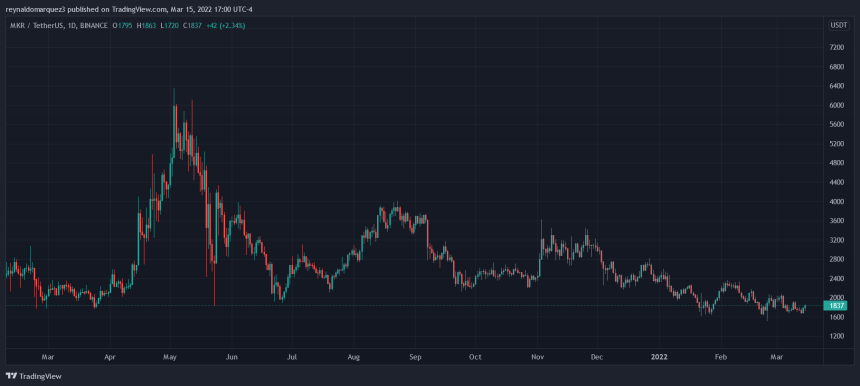Click the May date axis label
The width and height of the screenshot is (860, 386).
click(170, 357)
